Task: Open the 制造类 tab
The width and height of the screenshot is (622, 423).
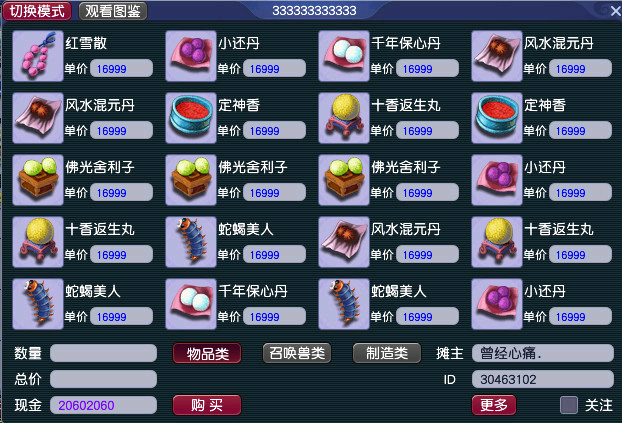Action: 387,353
